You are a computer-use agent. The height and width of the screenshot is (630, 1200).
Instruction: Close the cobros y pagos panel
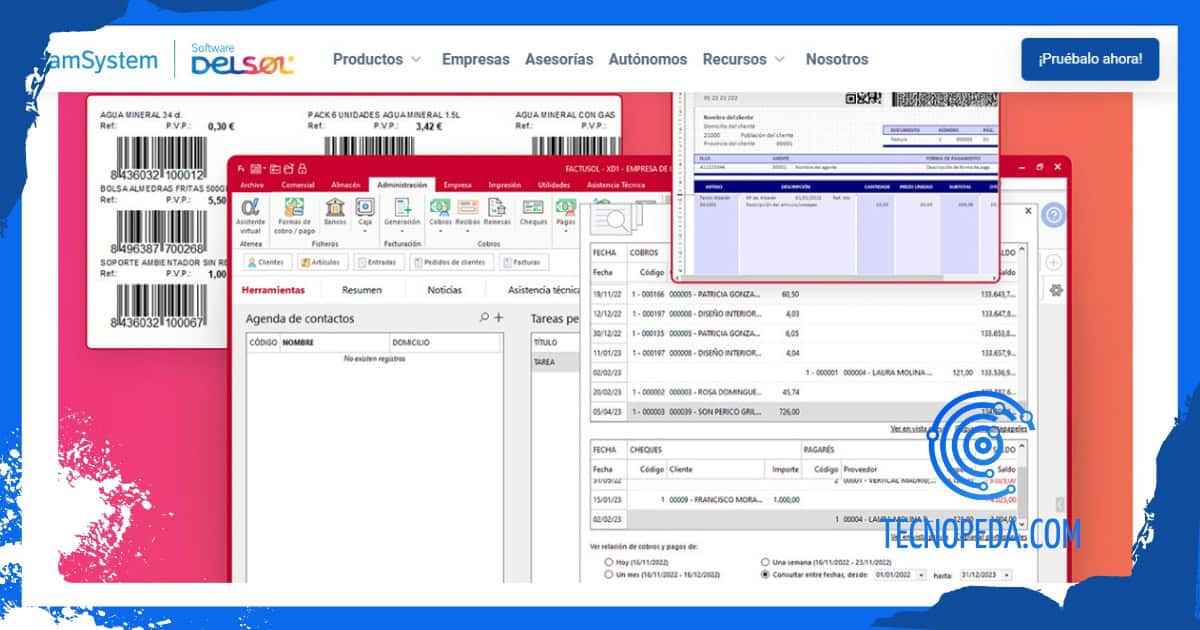tap(1029, 211)
